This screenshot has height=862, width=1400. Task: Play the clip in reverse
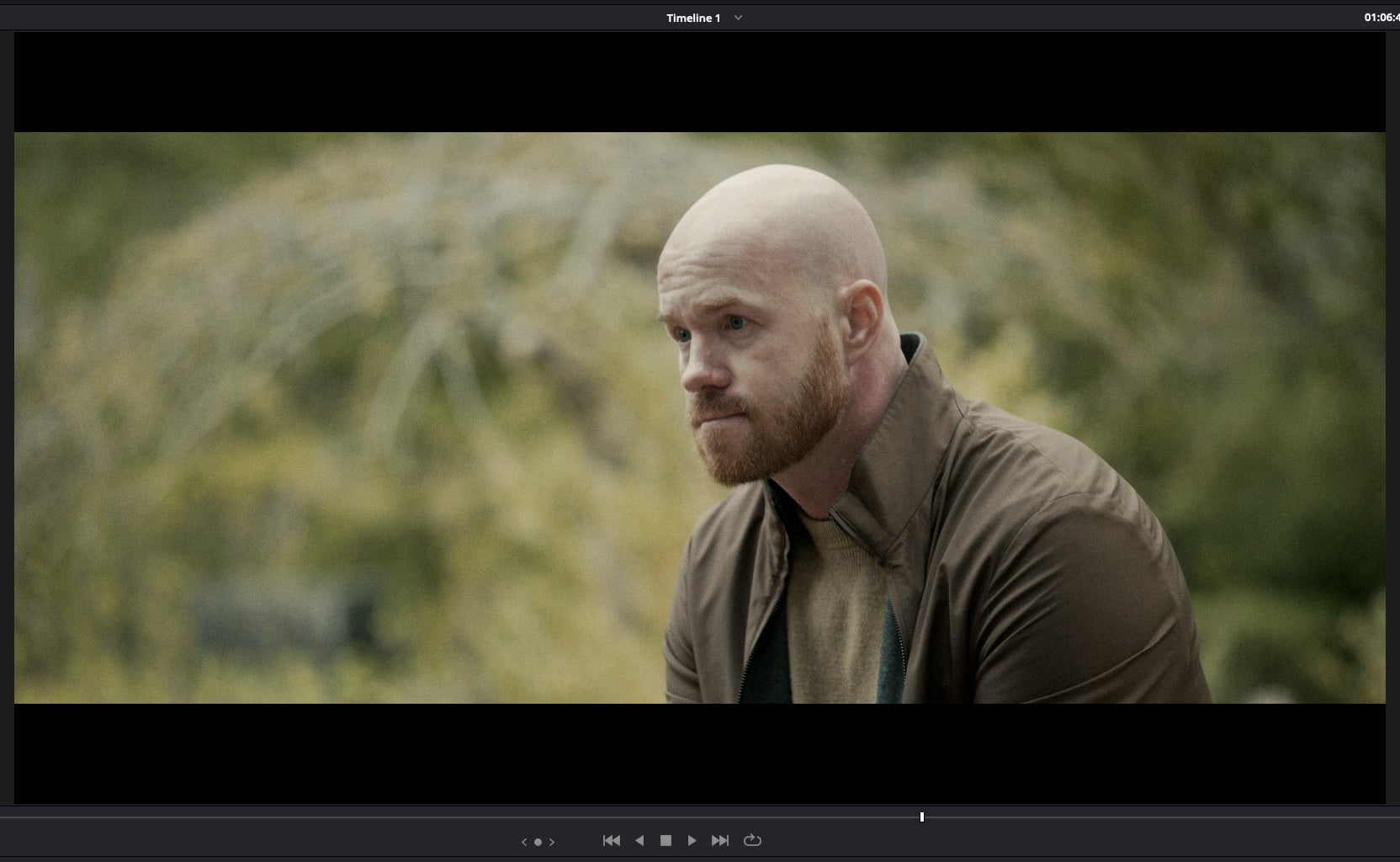click(639, 840)
